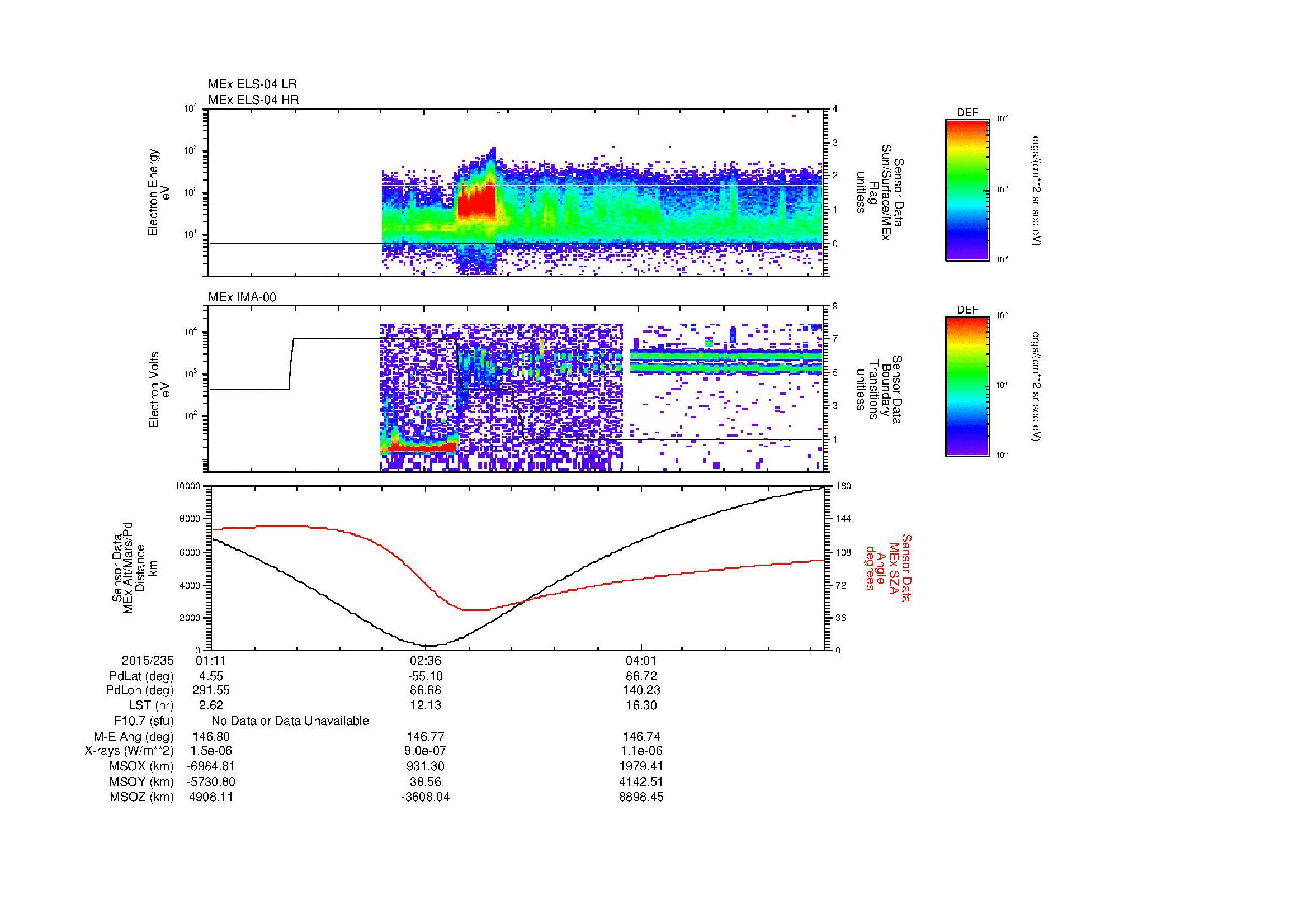Click PdLat value -55.10

426,676
